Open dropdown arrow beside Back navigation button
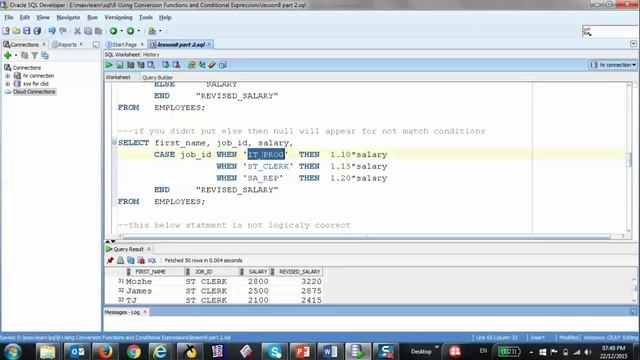Viewport: 640px width, 360px height. pyautogui.click(x=122, y=31)
